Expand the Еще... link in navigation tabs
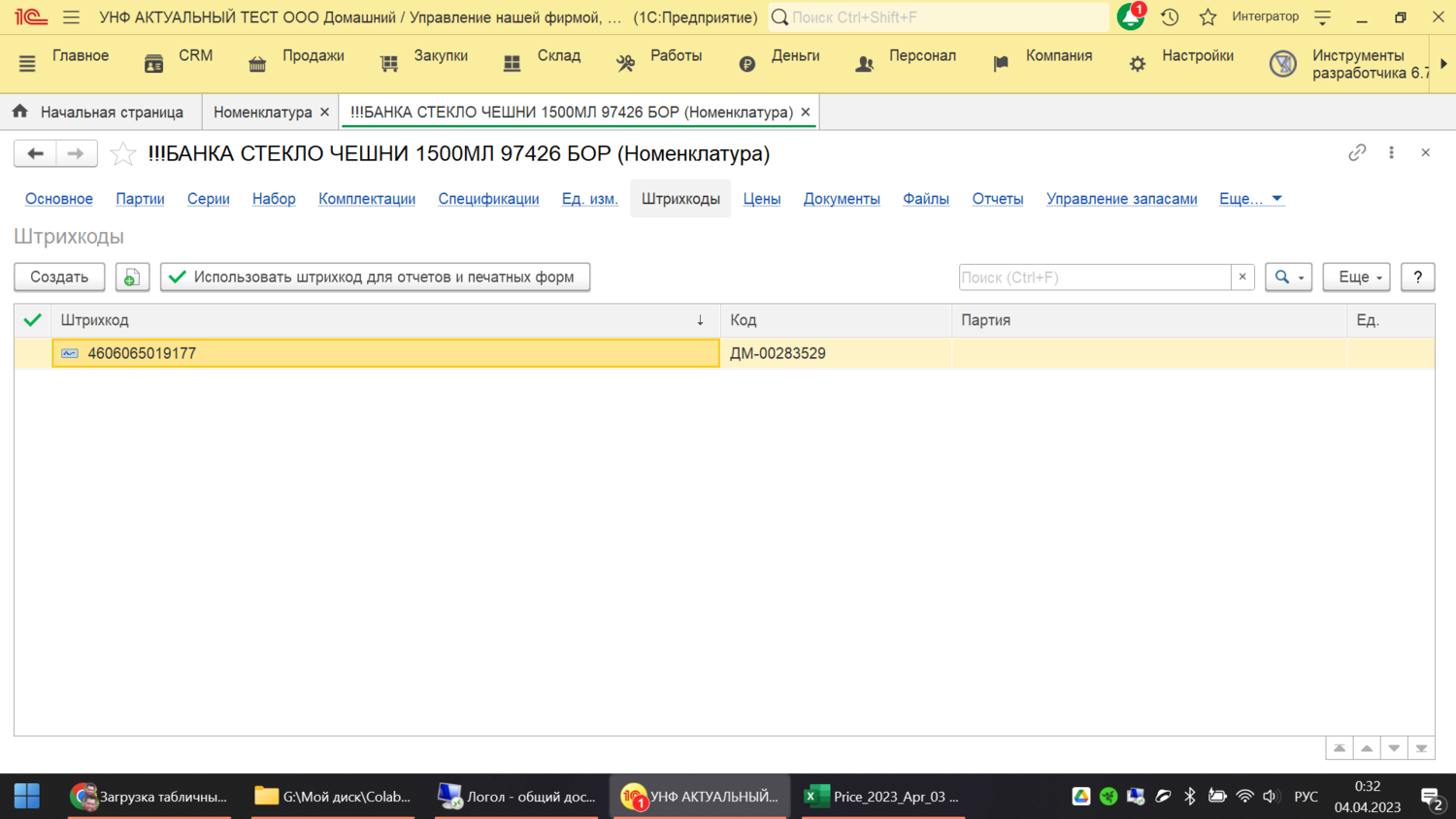1456x819 pixels. click(x=1250, y=199)
